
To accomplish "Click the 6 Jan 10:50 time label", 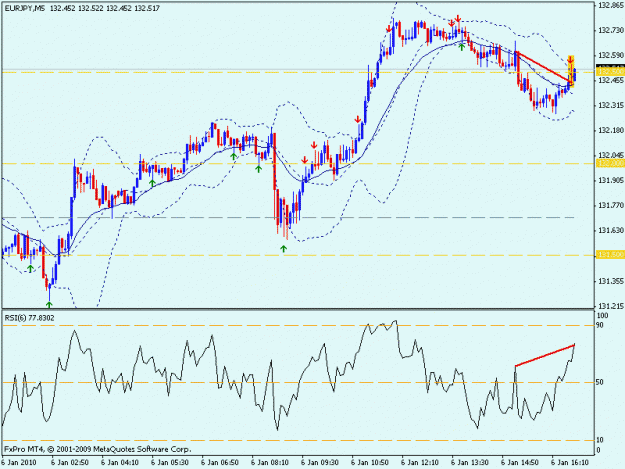I will [x=370, y=463].
